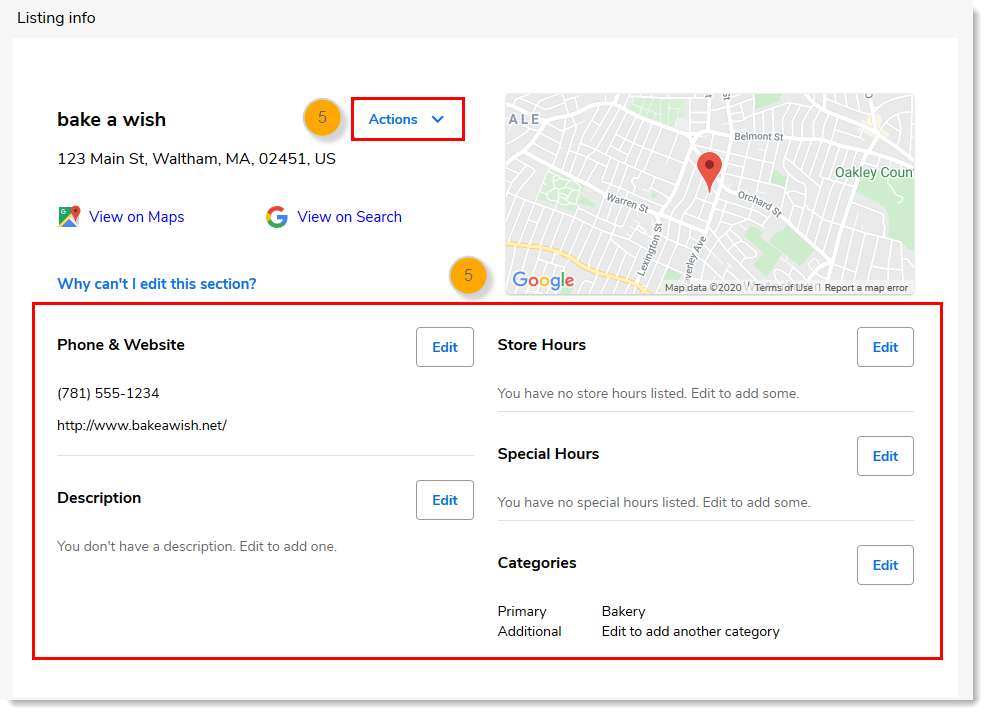The height and width of the screenshot is (715, 988).
Task: Open the Actions dropdown by its label
Action: [393, 119]
